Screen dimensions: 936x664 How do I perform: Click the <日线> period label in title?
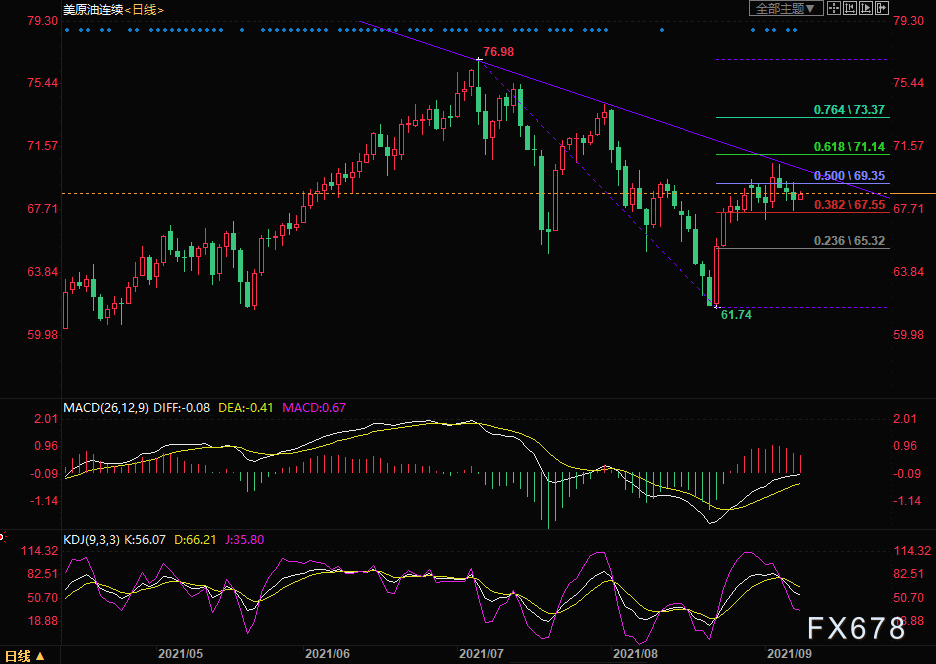pyautogui.click(x=144, y=10)
